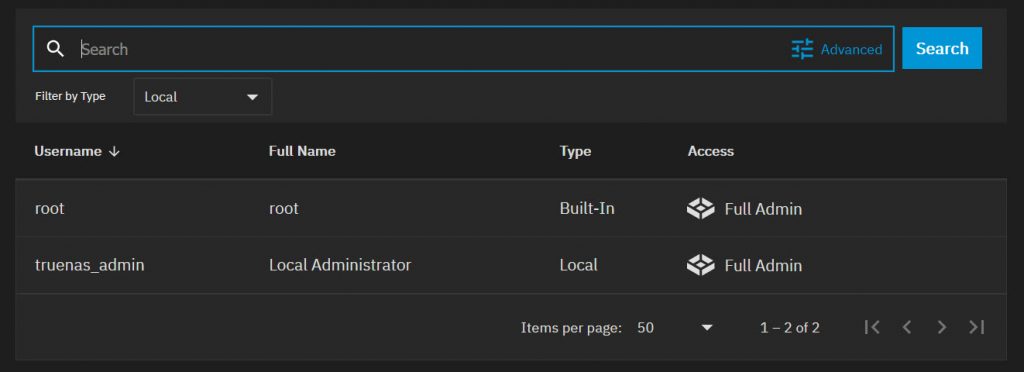Click the blue Search button
Viewport: 1024px width, 372px height.
942,48
